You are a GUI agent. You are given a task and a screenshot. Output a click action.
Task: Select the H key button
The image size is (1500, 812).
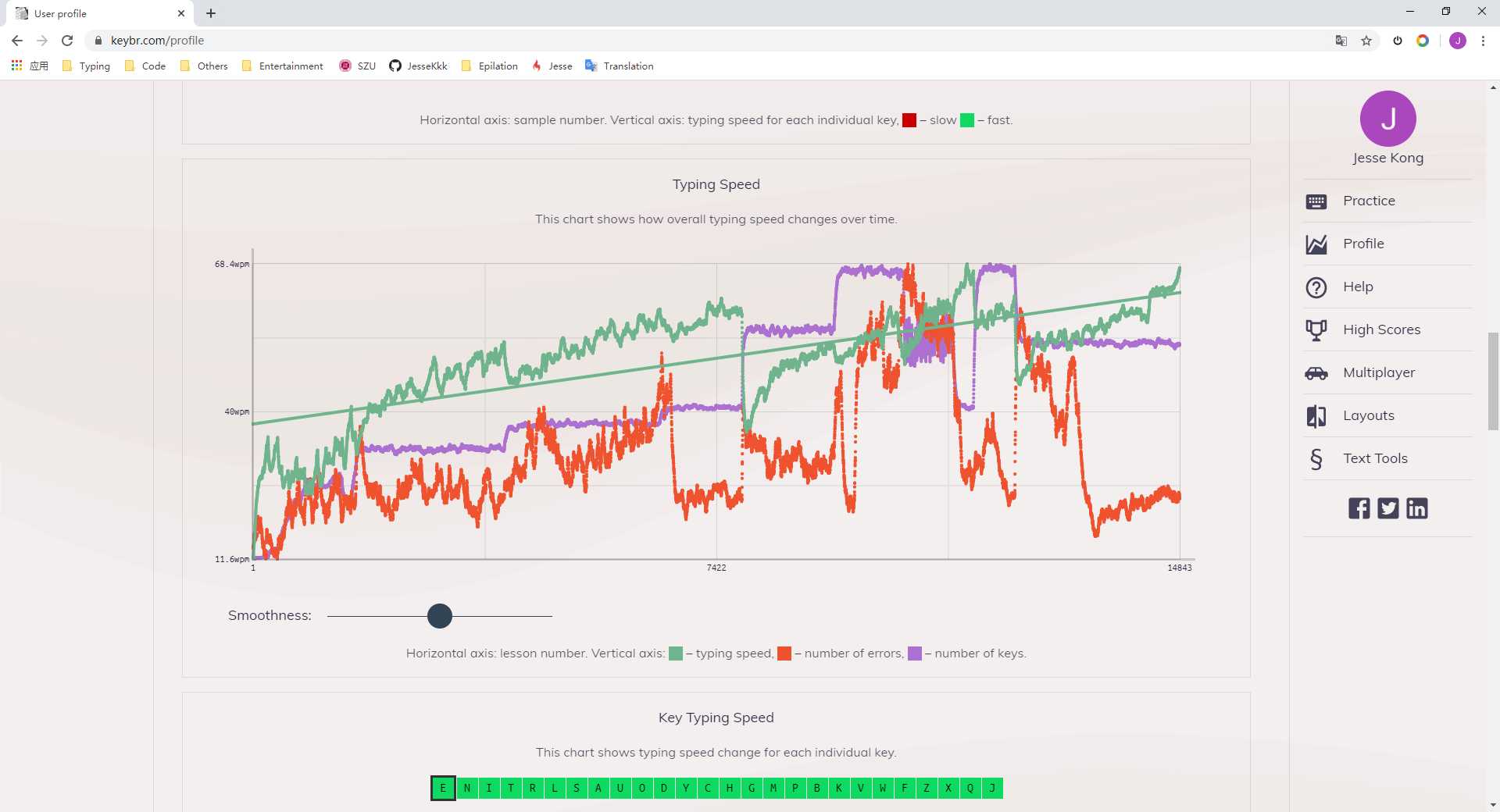[x=730, y=788]
